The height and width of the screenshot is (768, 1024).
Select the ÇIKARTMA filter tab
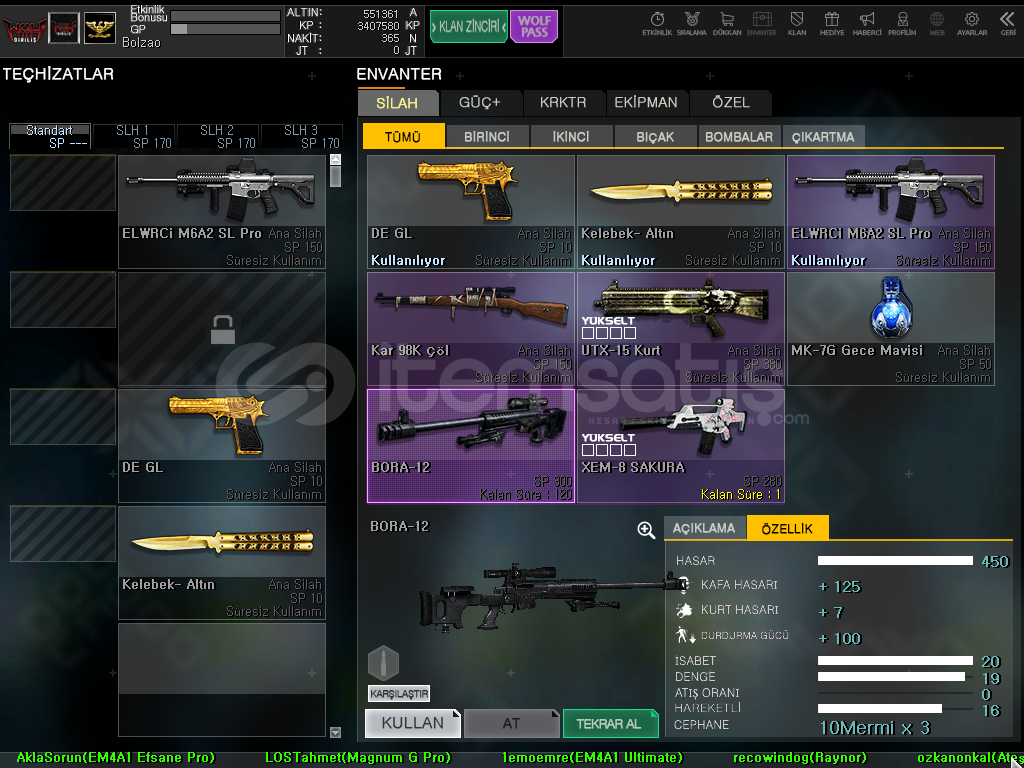tap(824, 136)
